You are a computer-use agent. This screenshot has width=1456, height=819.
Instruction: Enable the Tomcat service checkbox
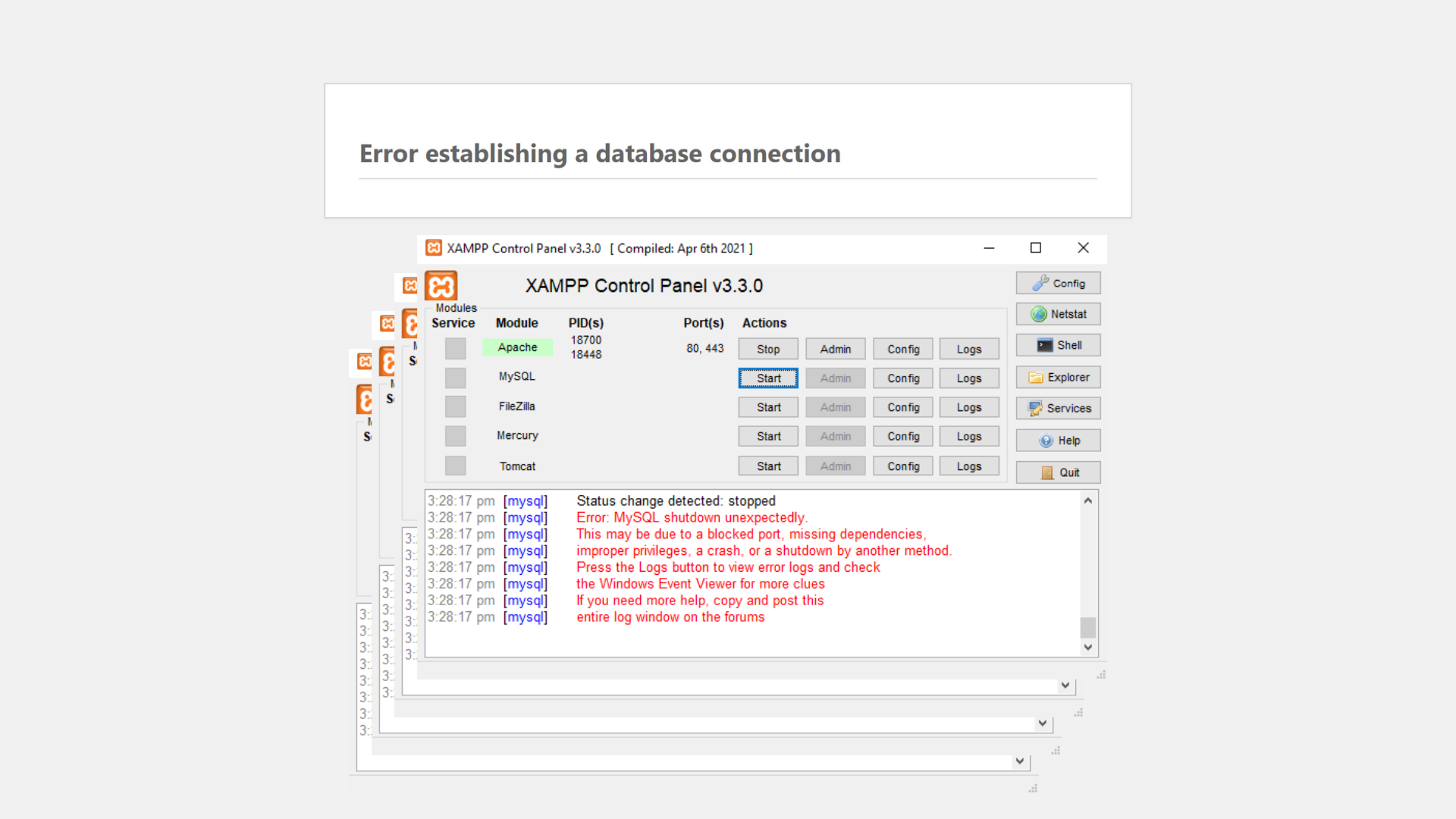point(455,465)
